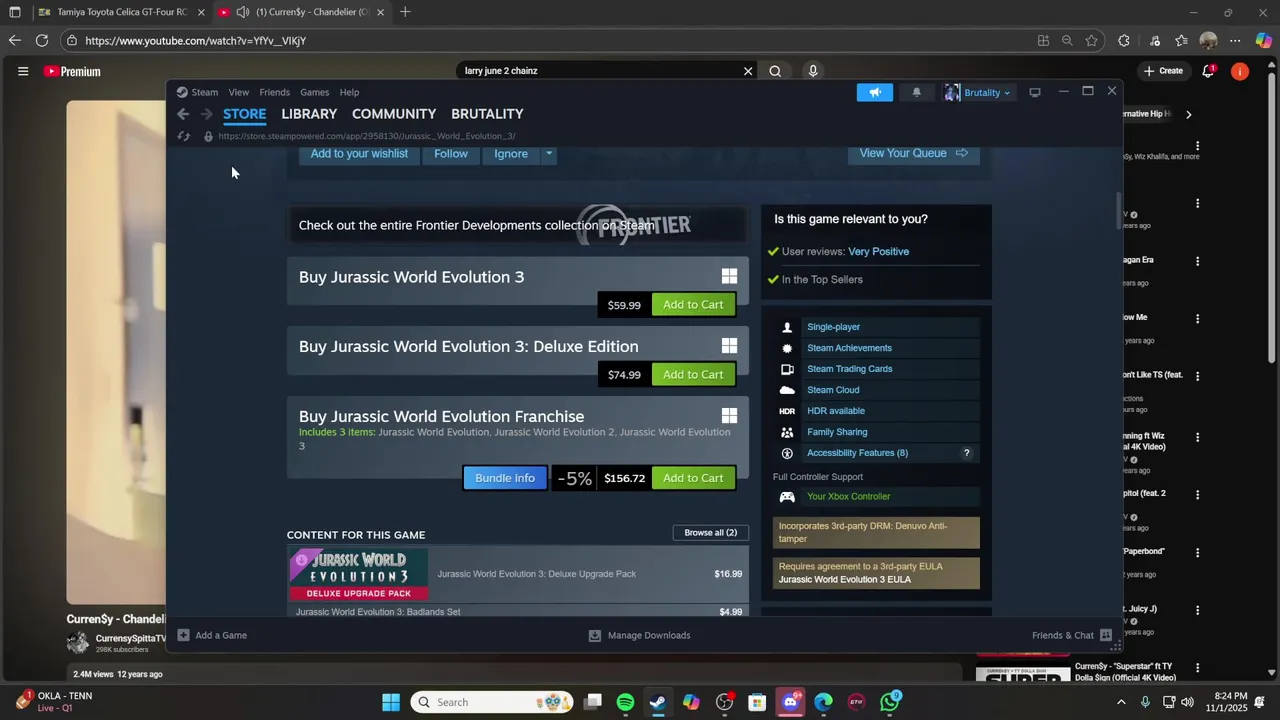
Task: Open the View menu in Steam
Action: [238, 92]
